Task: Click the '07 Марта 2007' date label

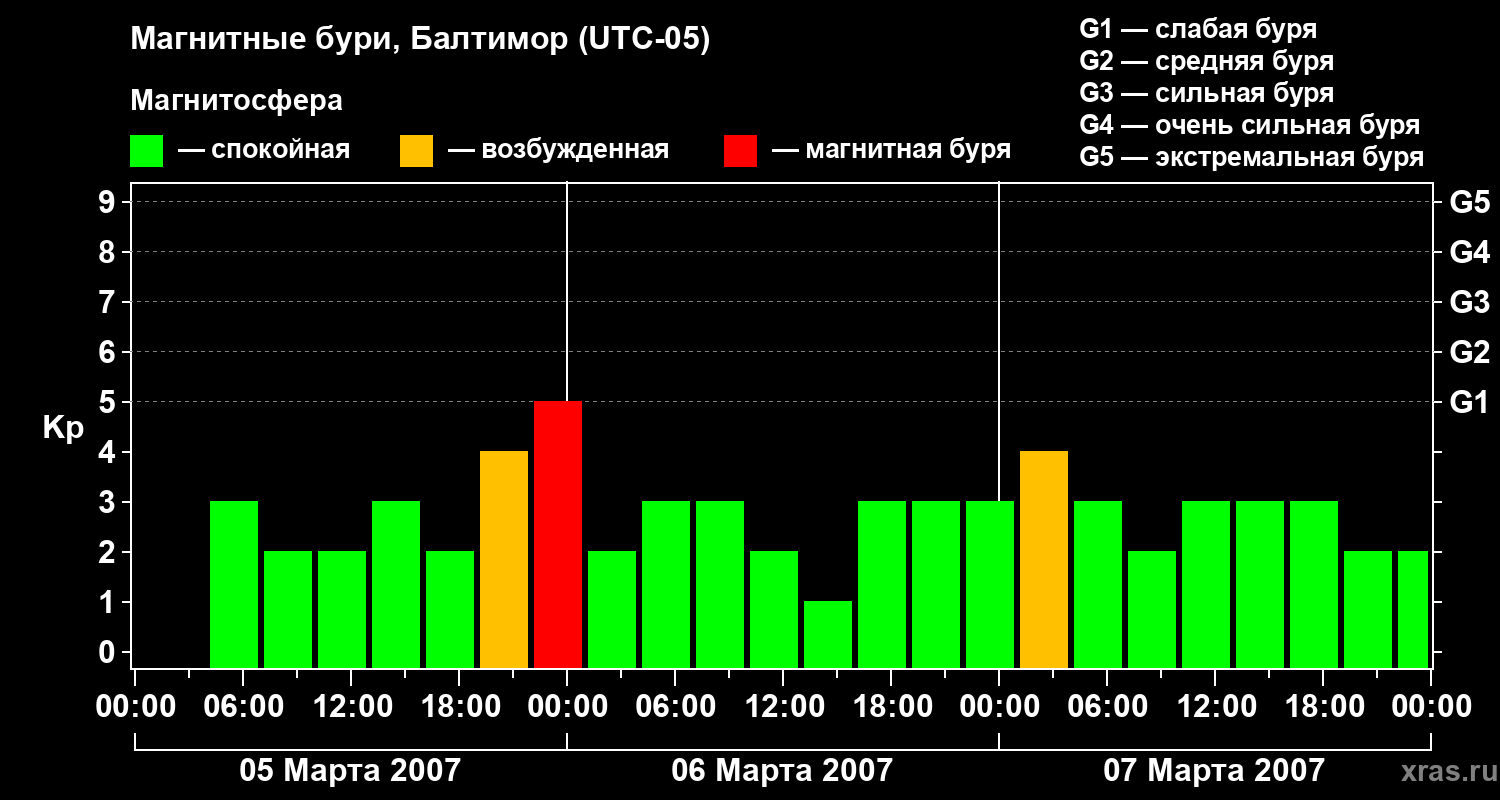Action: point(1214,770)
